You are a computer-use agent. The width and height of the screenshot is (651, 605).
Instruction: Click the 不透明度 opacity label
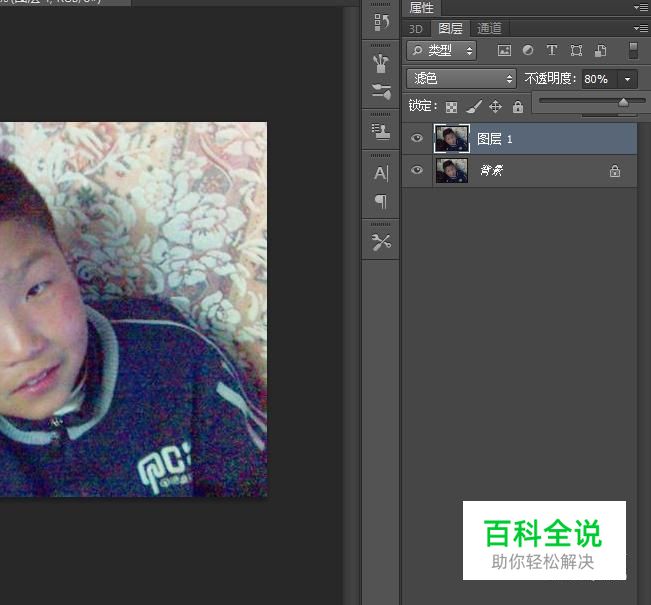[550, 78]
